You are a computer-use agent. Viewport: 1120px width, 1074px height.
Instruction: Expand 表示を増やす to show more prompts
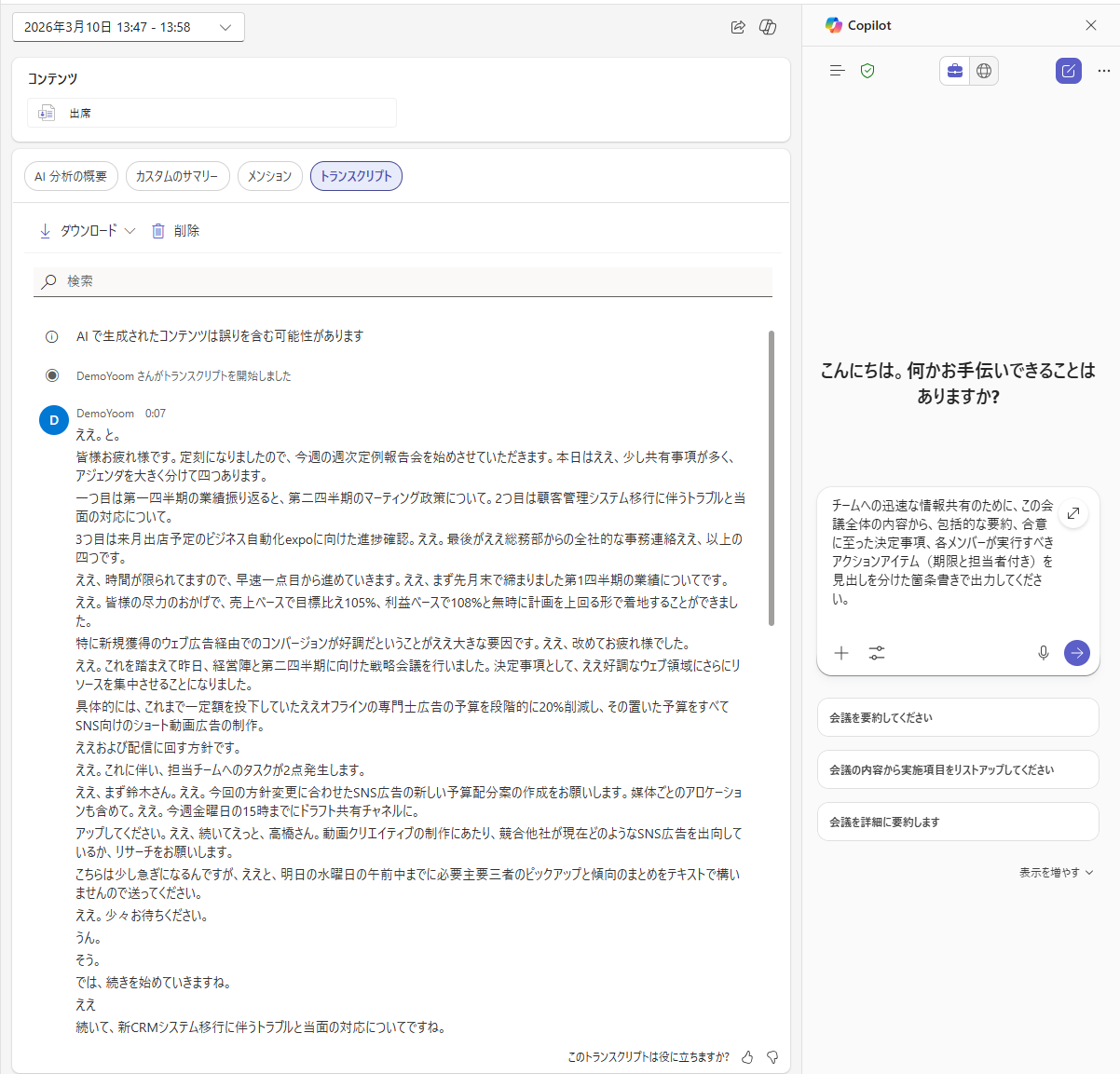(x=1056, y=873)
